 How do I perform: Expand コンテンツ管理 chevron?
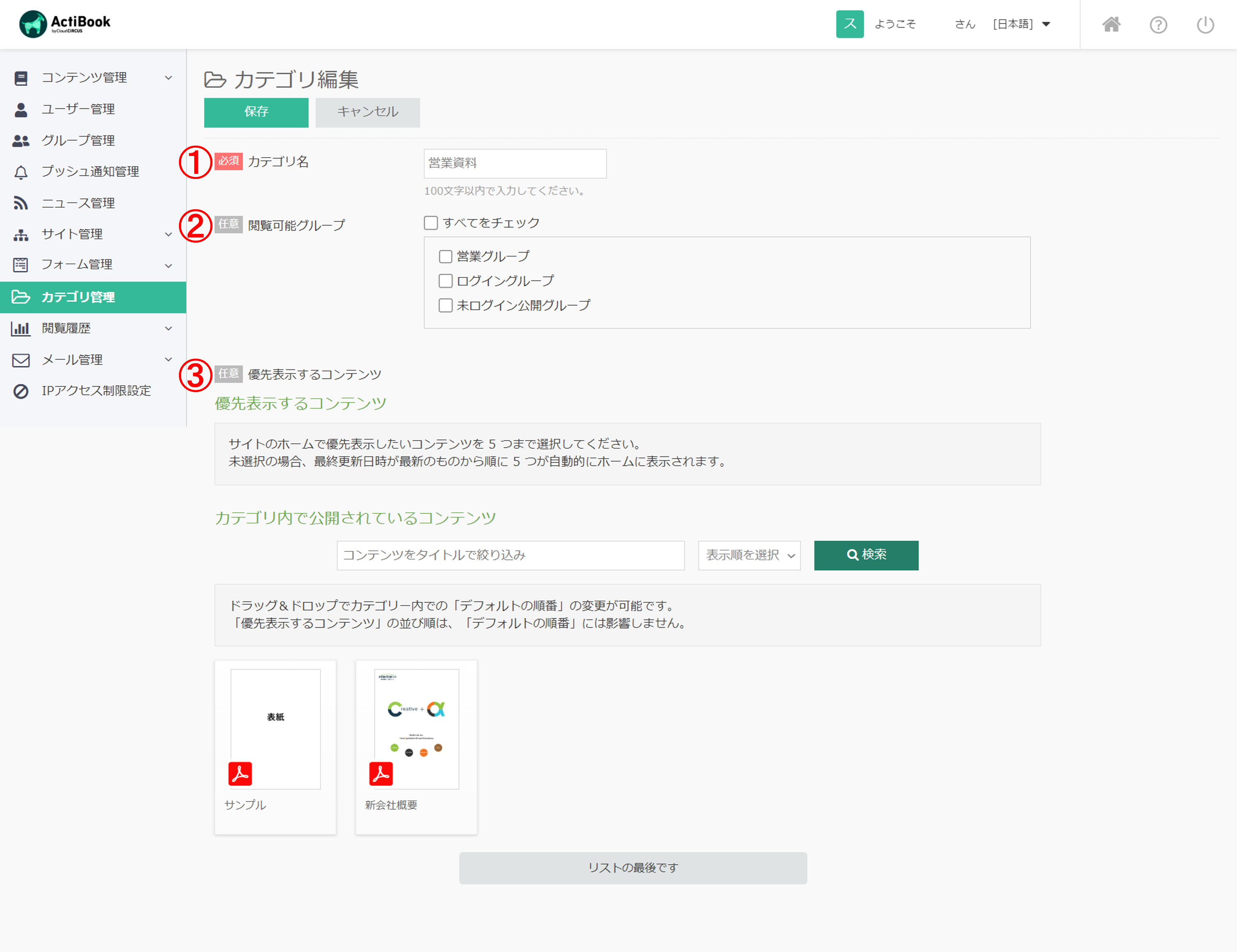coord(168,78)
